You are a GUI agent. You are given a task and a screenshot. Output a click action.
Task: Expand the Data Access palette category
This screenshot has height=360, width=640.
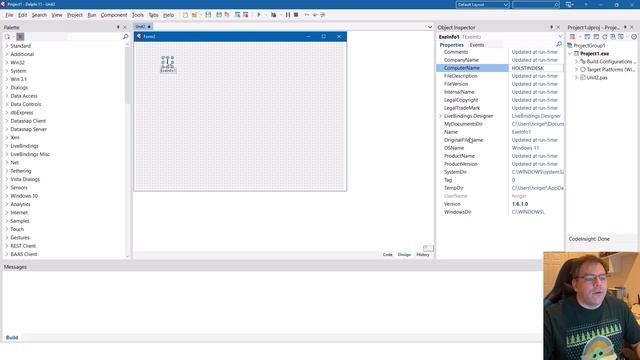7,96
